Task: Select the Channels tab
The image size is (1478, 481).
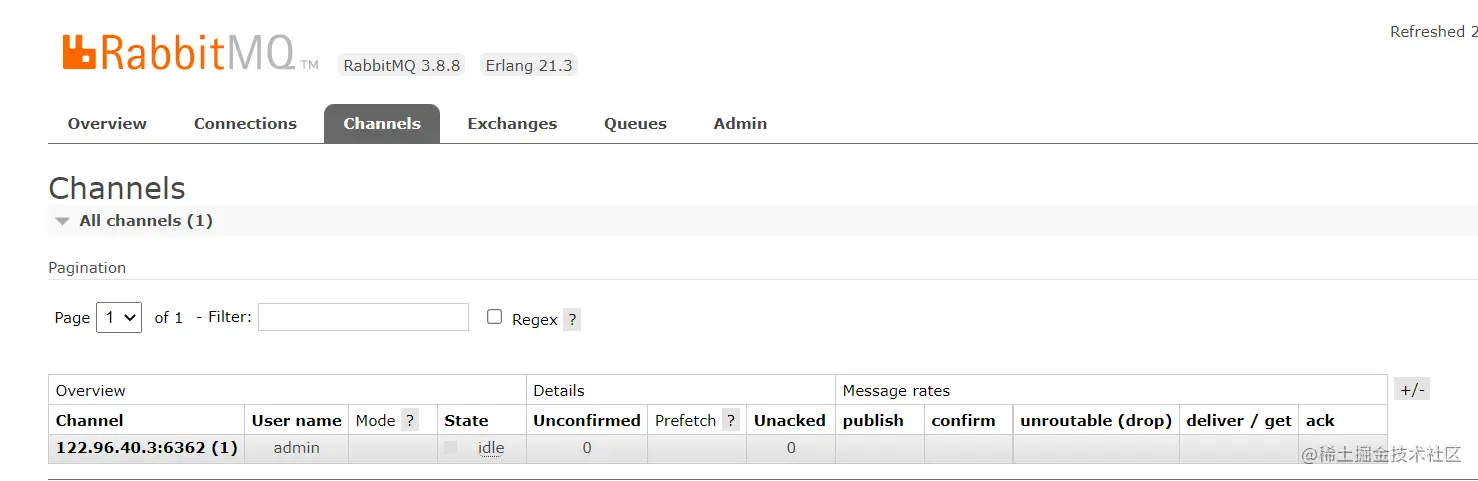Action: point(382,124)
